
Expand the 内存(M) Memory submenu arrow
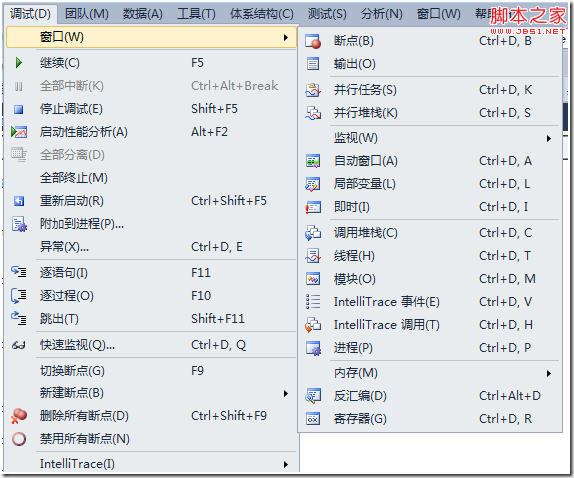tap(549, 373)
